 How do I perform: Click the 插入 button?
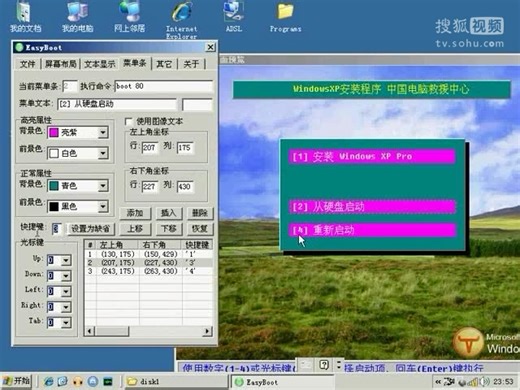click(169, 213)
